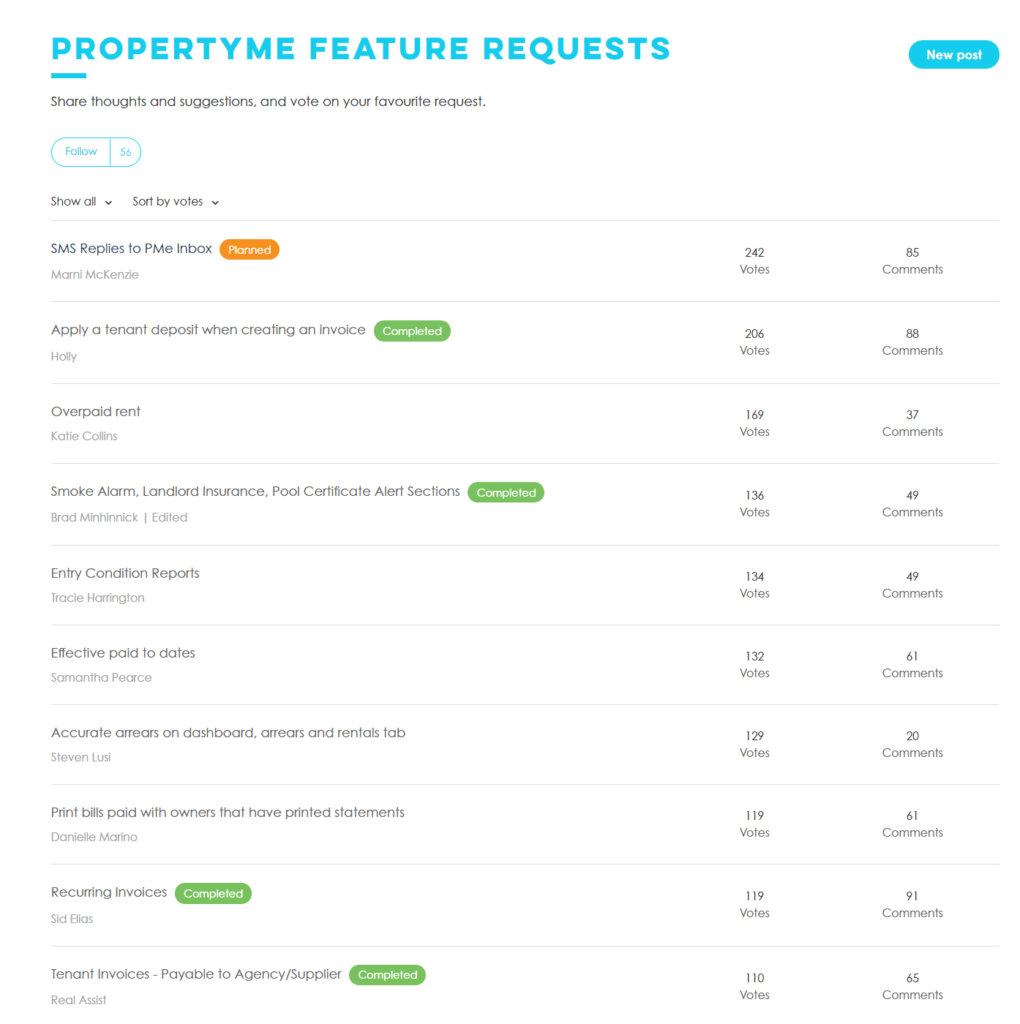Expand the Show all filter dropdown
Viewport: 1020px width, 1024px height.
point(82,202)
